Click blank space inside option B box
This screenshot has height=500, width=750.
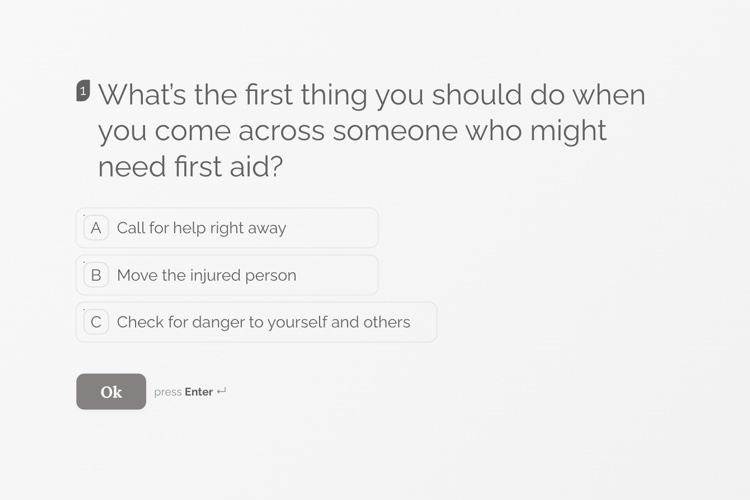coord(337,275)
